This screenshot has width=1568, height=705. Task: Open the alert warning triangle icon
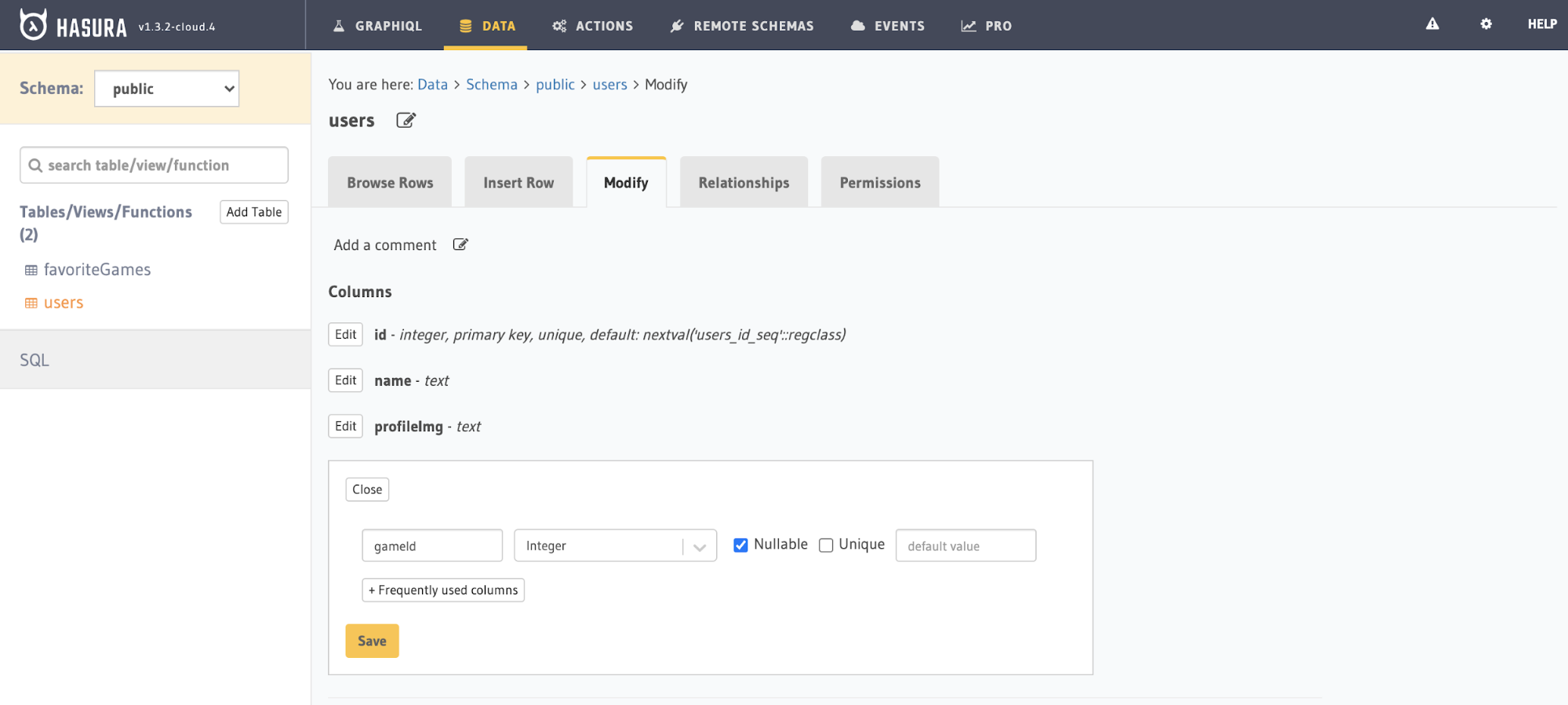[x=1432, y=24]
